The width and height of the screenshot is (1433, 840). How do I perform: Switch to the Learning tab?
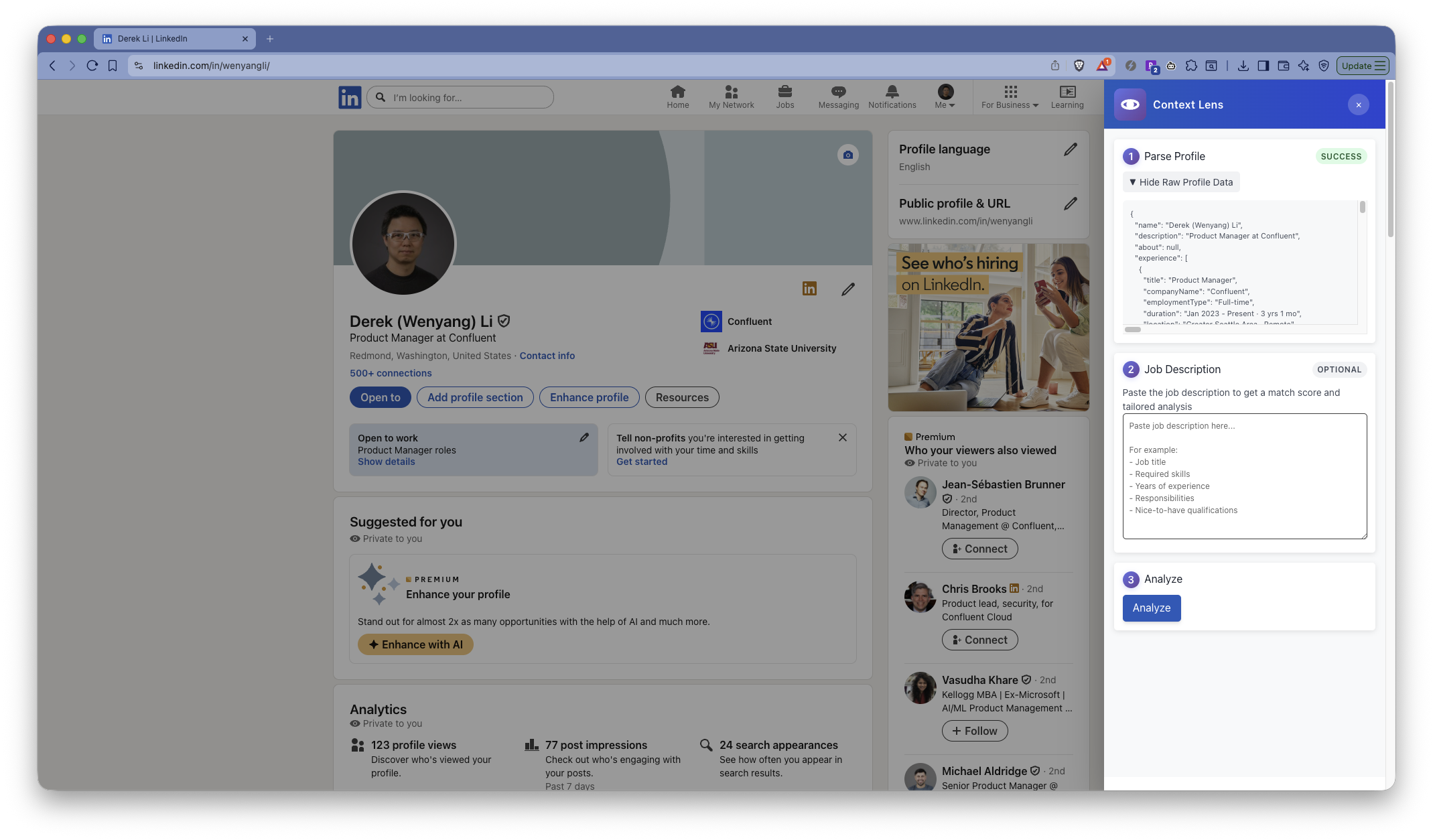pyautogui.click(x=1067, y=96)
